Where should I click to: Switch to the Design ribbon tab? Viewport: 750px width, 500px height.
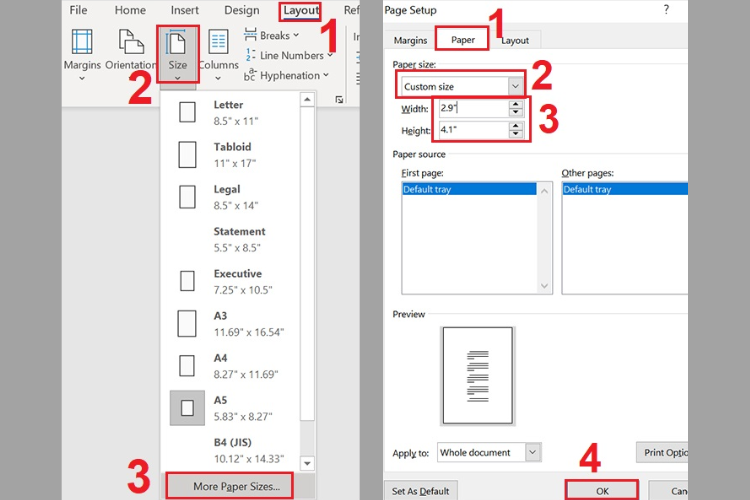coord(242,10)
